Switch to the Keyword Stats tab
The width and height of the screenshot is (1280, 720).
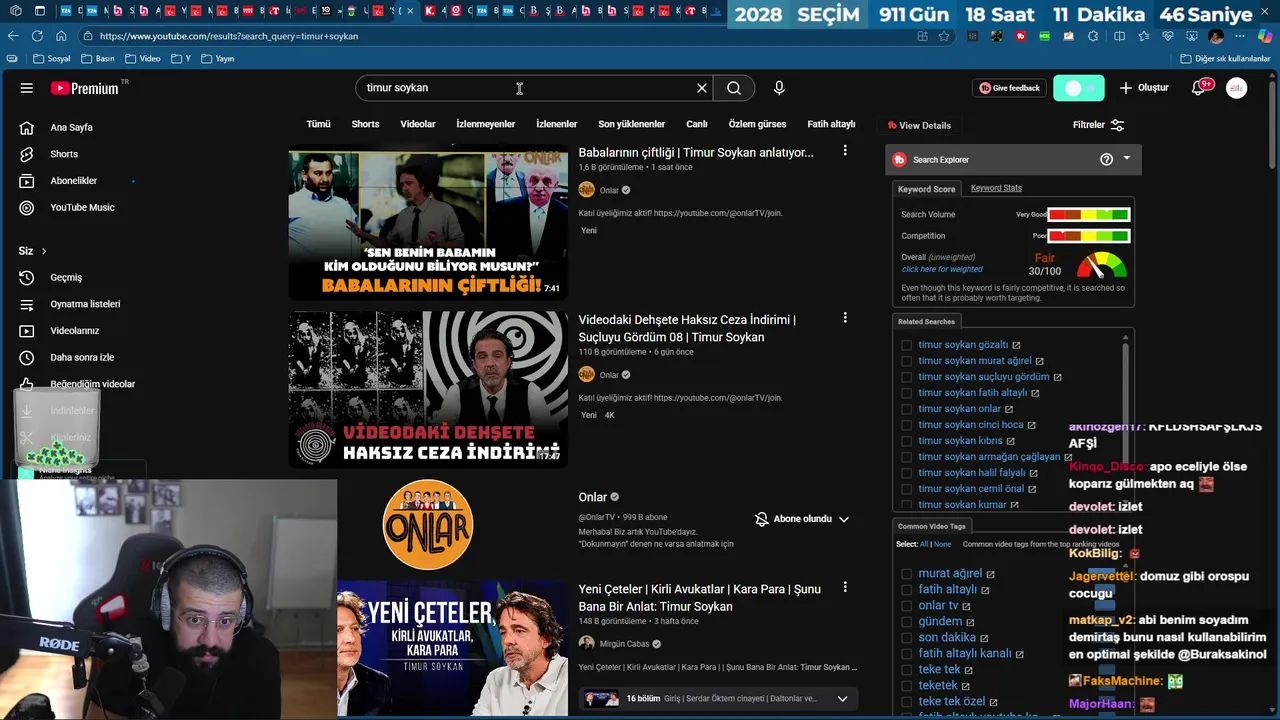[996, 188]
